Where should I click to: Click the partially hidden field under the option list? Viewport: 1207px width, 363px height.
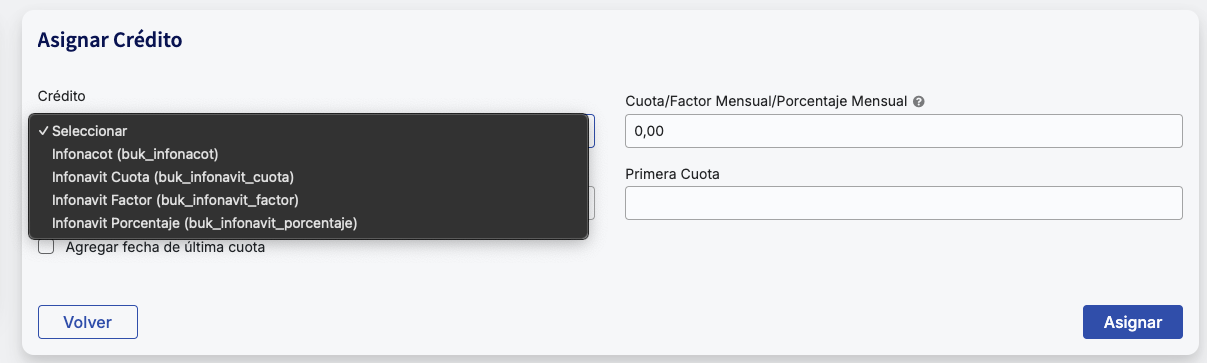(x=592, y=203)
